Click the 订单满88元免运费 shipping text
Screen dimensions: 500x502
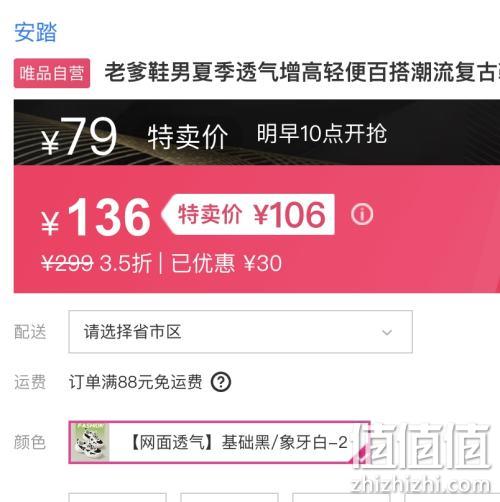(x=135, y=382)
